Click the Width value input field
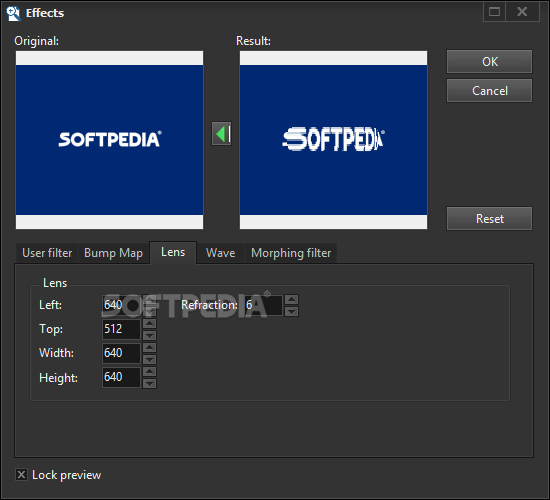The width and height of the screenshot is (550, 500). pos(121,353)
